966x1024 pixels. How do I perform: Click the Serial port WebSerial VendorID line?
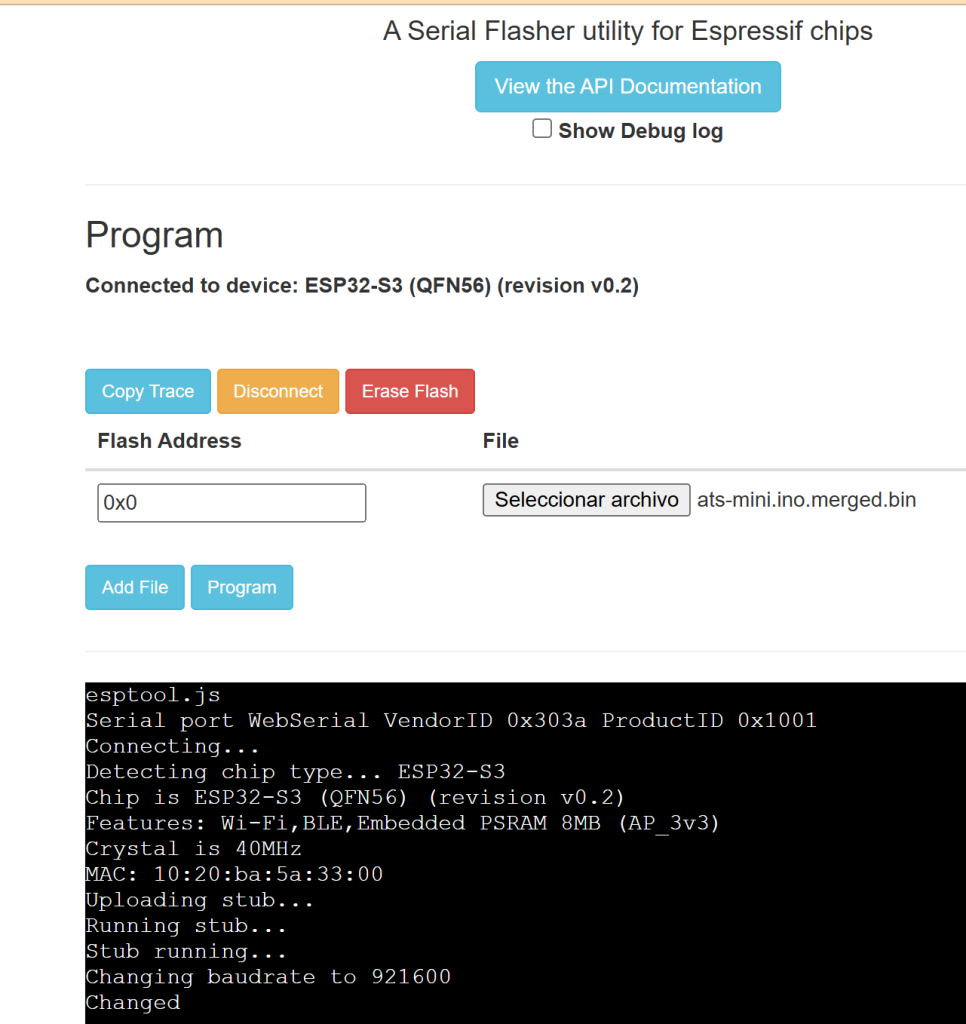pos(450,720)
